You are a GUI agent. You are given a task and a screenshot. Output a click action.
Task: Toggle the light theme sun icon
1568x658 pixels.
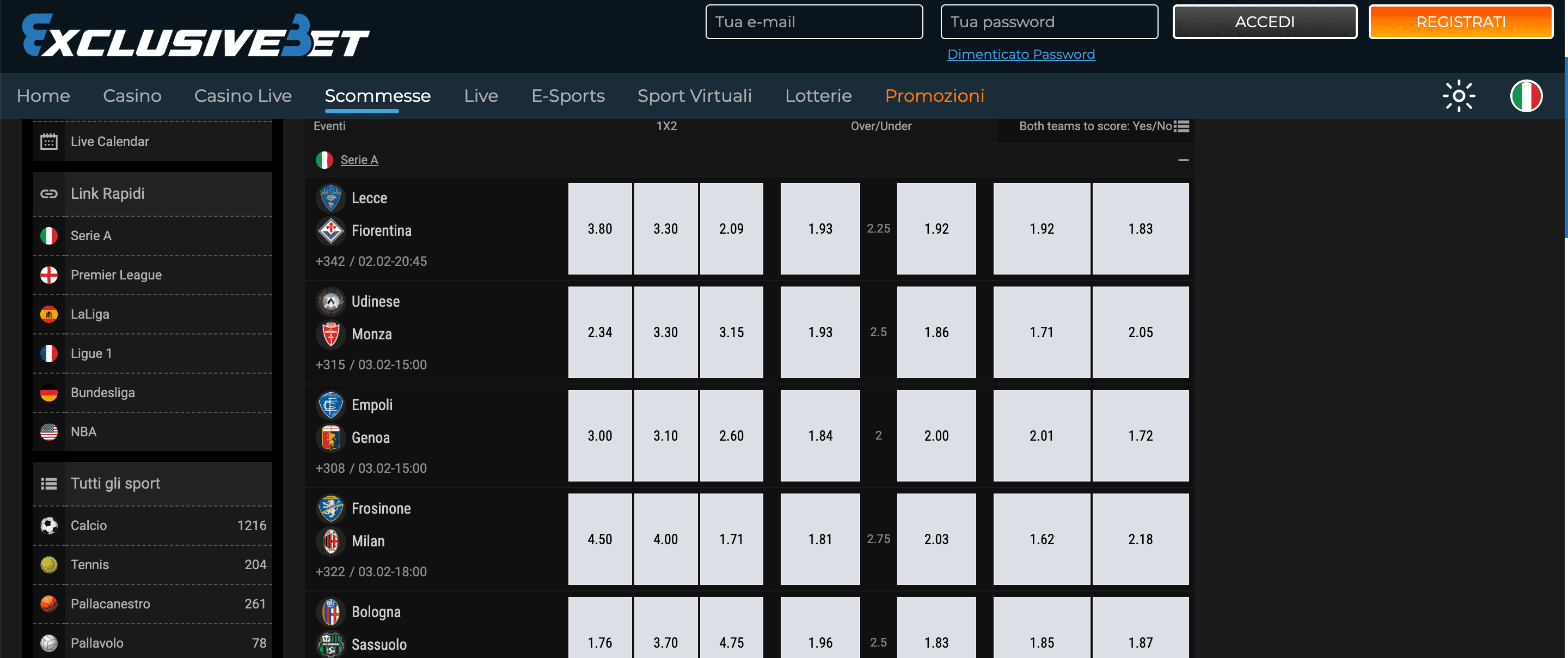1459,96
